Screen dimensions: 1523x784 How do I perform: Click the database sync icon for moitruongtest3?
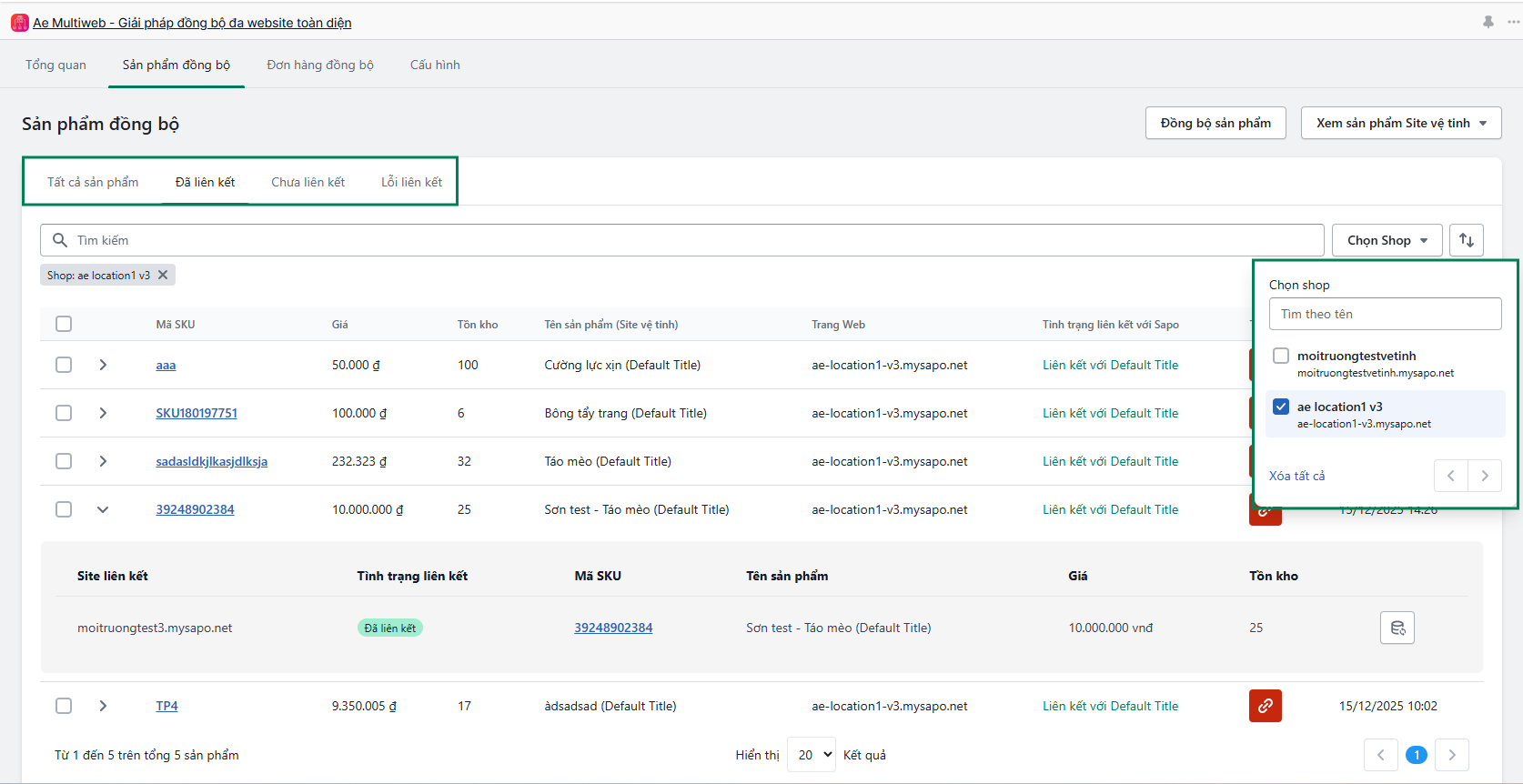pos(1397,628)
